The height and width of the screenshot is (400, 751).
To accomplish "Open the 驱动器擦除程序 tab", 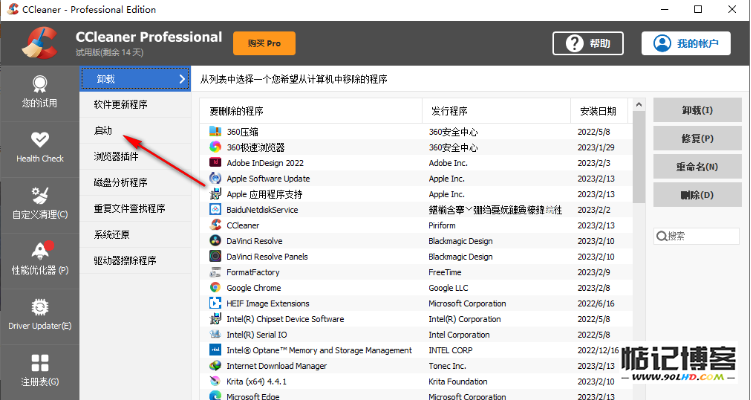I will (135, 261).
